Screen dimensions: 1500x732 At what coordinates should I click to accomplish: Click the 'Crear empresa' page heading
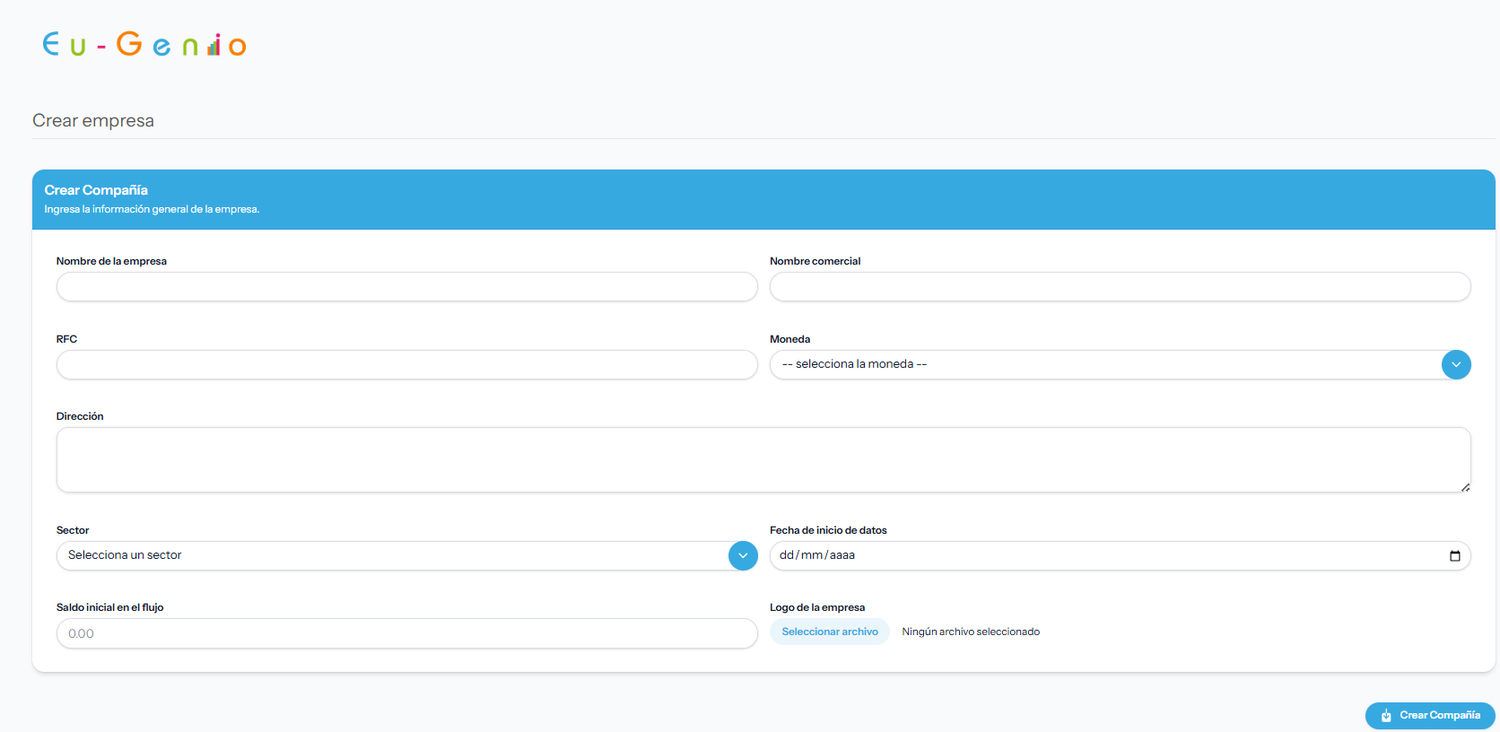[94, 121]
